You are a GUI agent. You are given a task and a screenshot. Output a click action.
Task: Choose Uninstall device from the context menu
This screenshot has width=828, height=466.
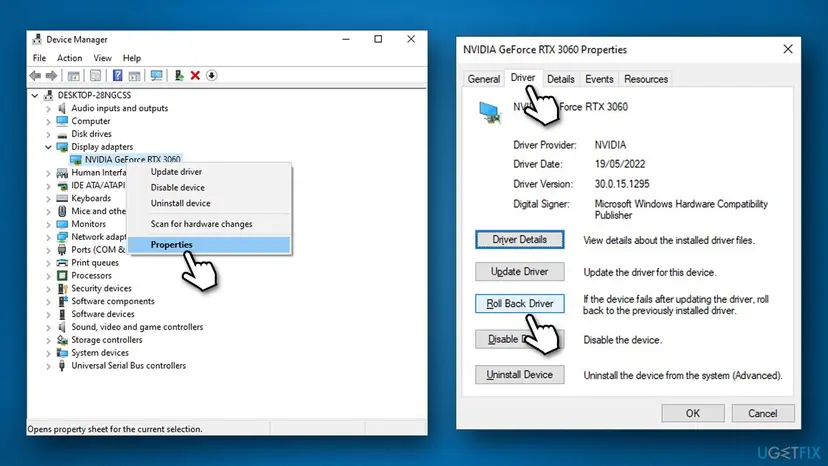pos(209,203)
